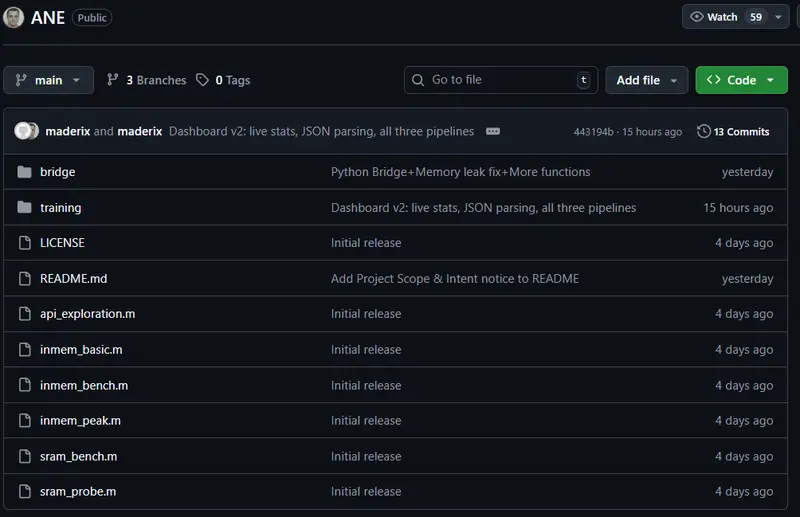The height and width of the screenshot is (517, 800).
Task: Open the inmem_bench.m file
Action: (84, 385)
